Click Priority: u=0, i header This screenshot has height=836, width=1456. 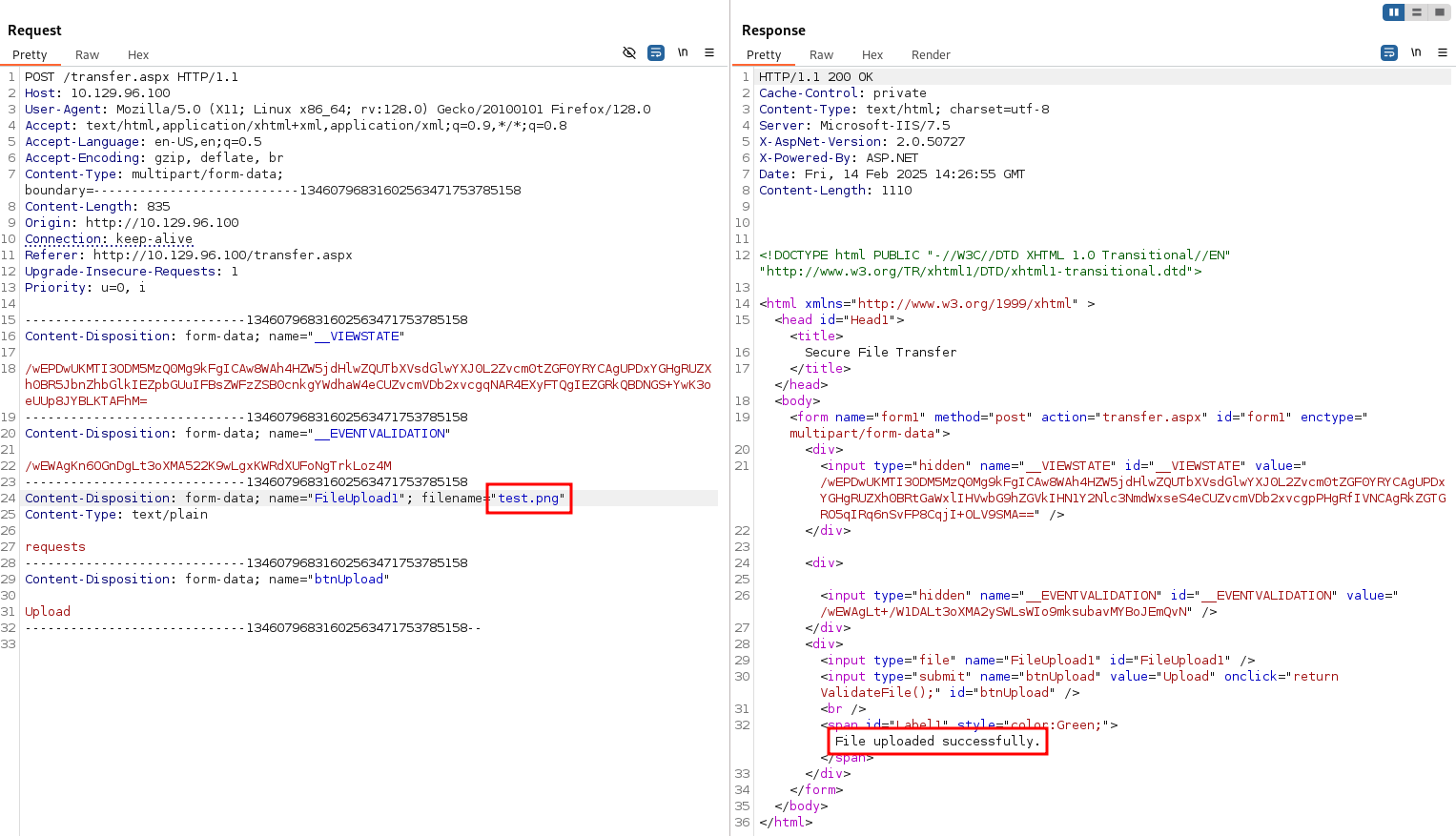click(x=86, y=288)
